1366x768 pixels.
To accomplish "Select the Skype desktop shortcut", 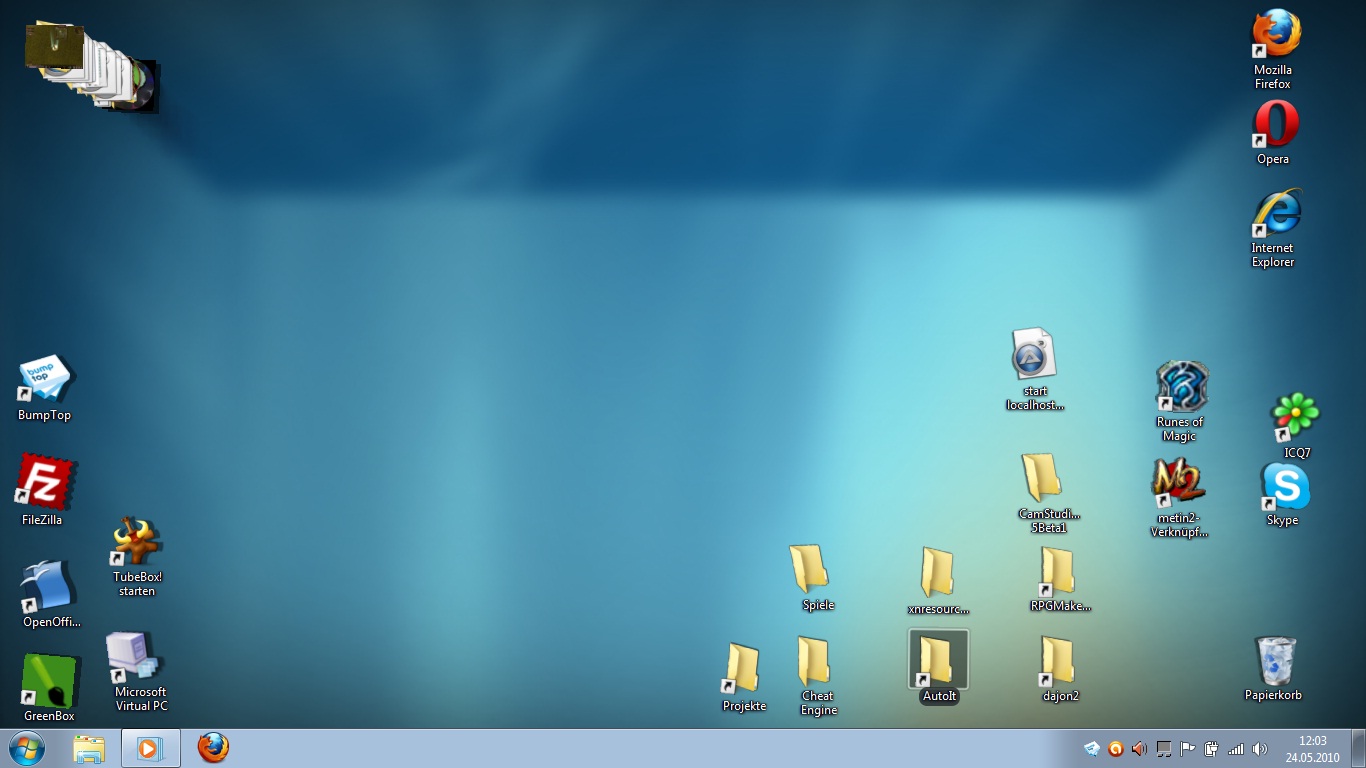I will [1284, 487].
